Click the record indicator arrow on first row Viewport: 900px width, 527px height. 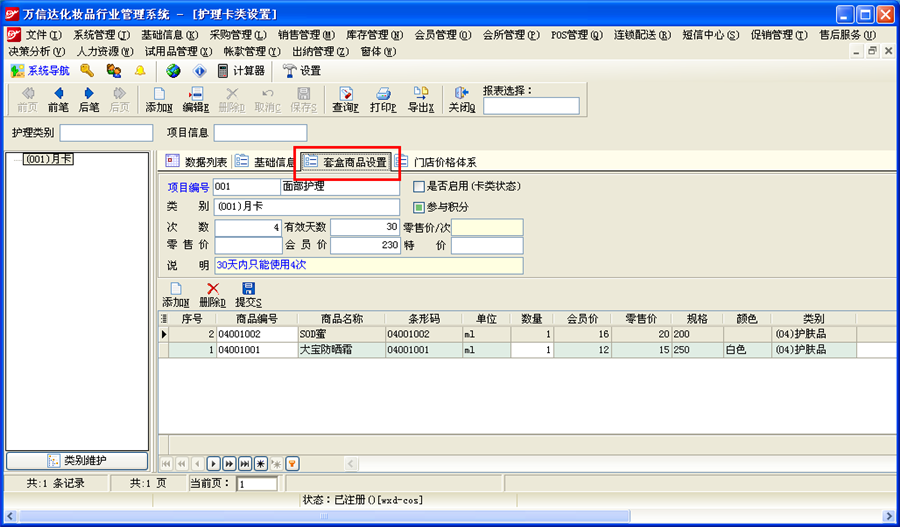coord(164,334)
